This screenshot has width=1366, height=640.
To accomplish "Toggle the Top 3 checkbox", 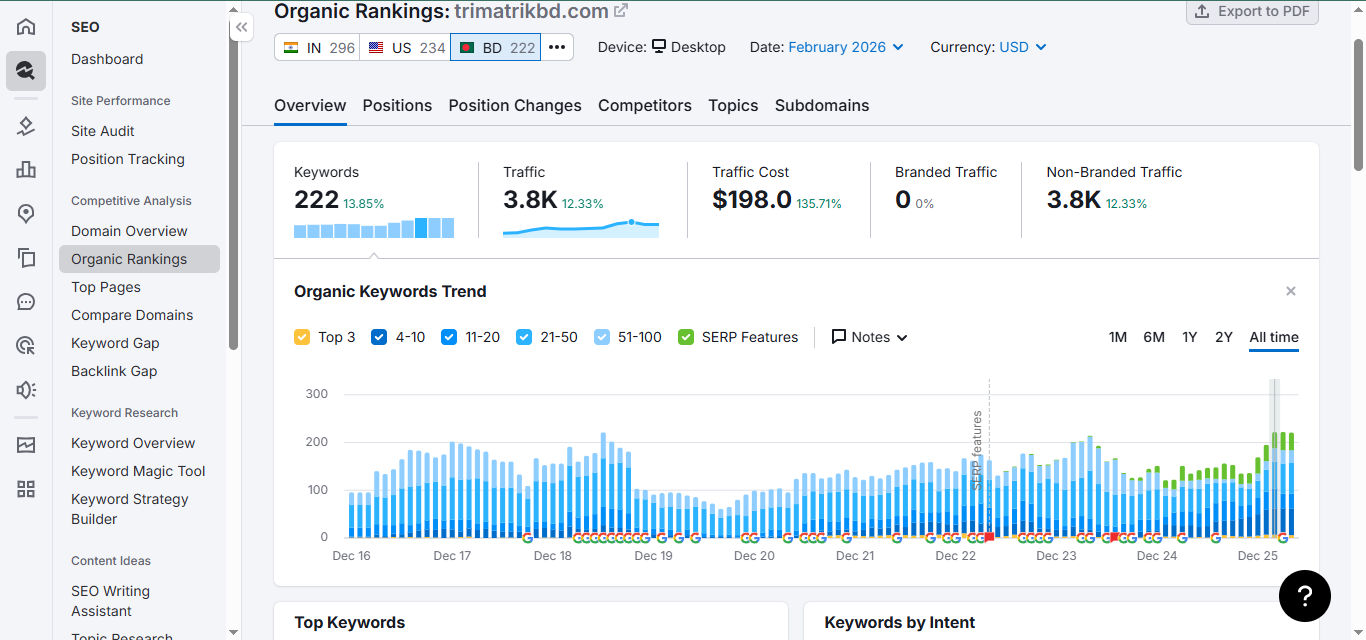I will (302, 337).
